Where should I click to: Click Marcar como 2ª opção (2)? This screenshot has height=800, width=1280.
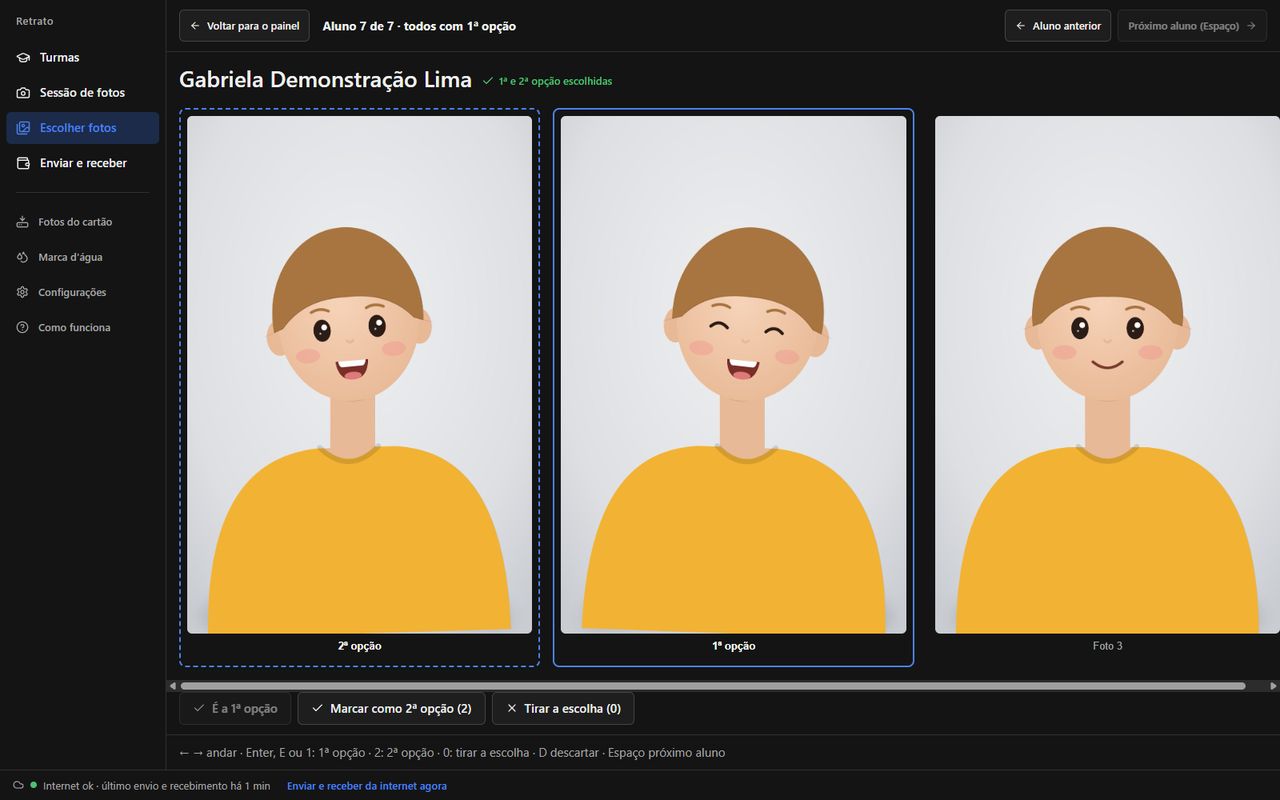(x=391, y=708)
